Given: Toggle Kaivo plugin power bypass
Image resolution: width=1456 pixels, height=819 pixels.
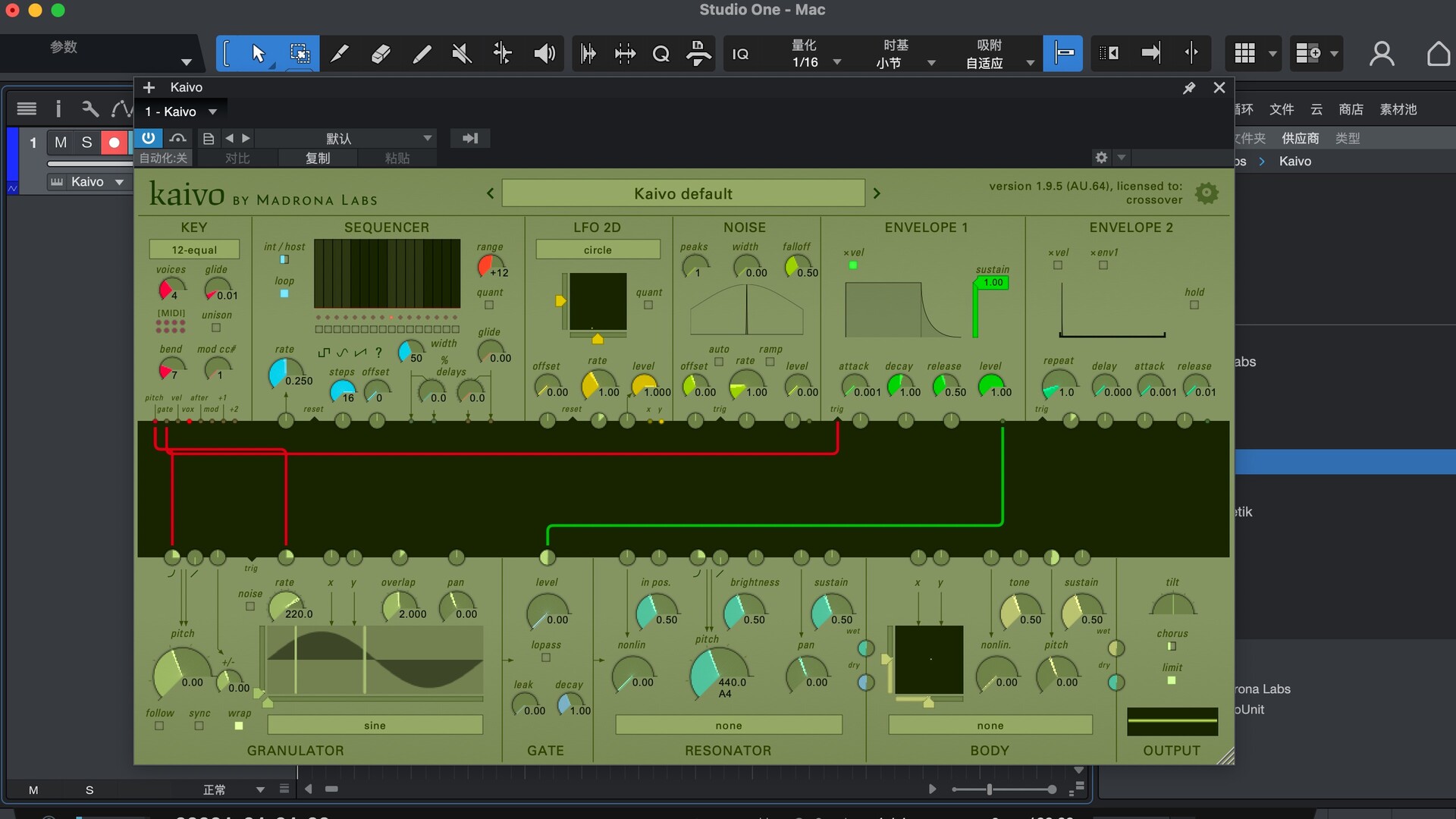Looking at the screenshot, I should [x=149, y=138].
